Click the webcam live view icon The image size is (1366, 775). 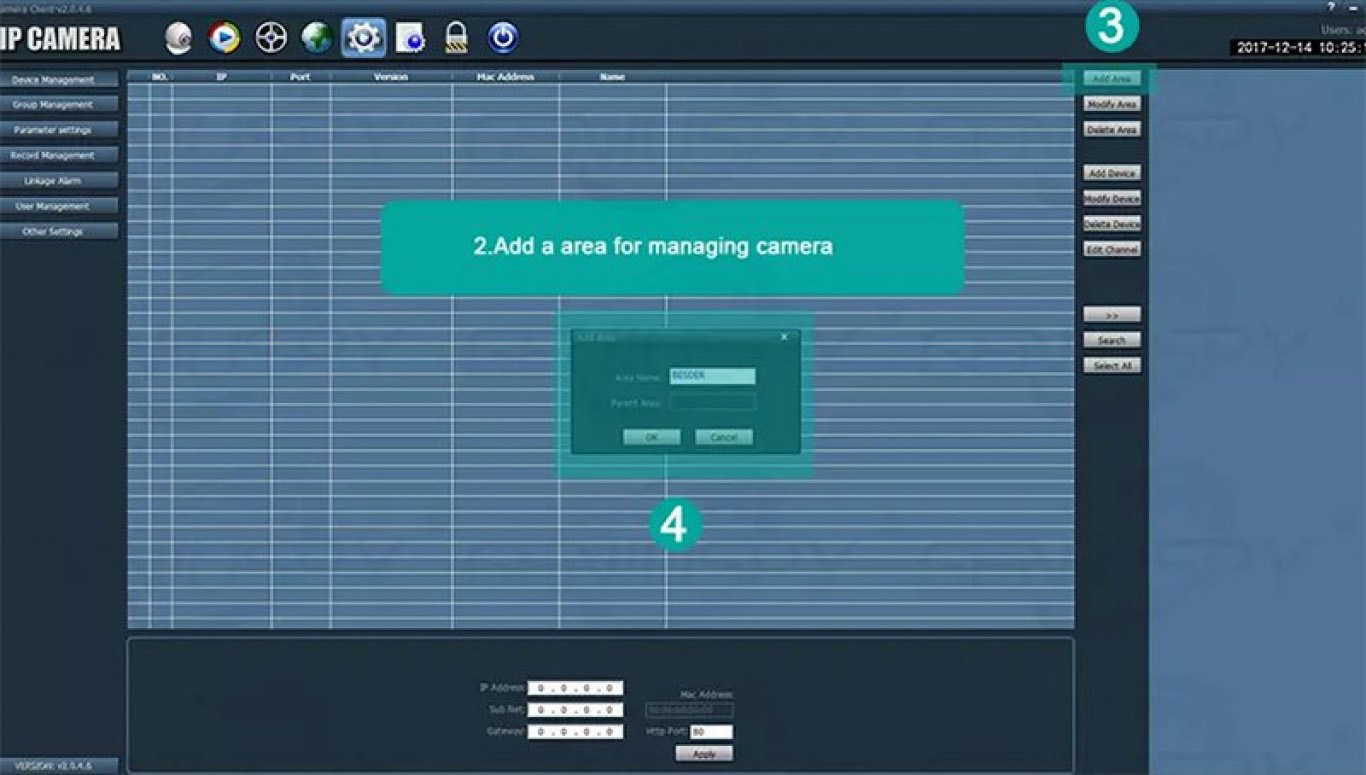pyautogui.click(x=179, y=38)
